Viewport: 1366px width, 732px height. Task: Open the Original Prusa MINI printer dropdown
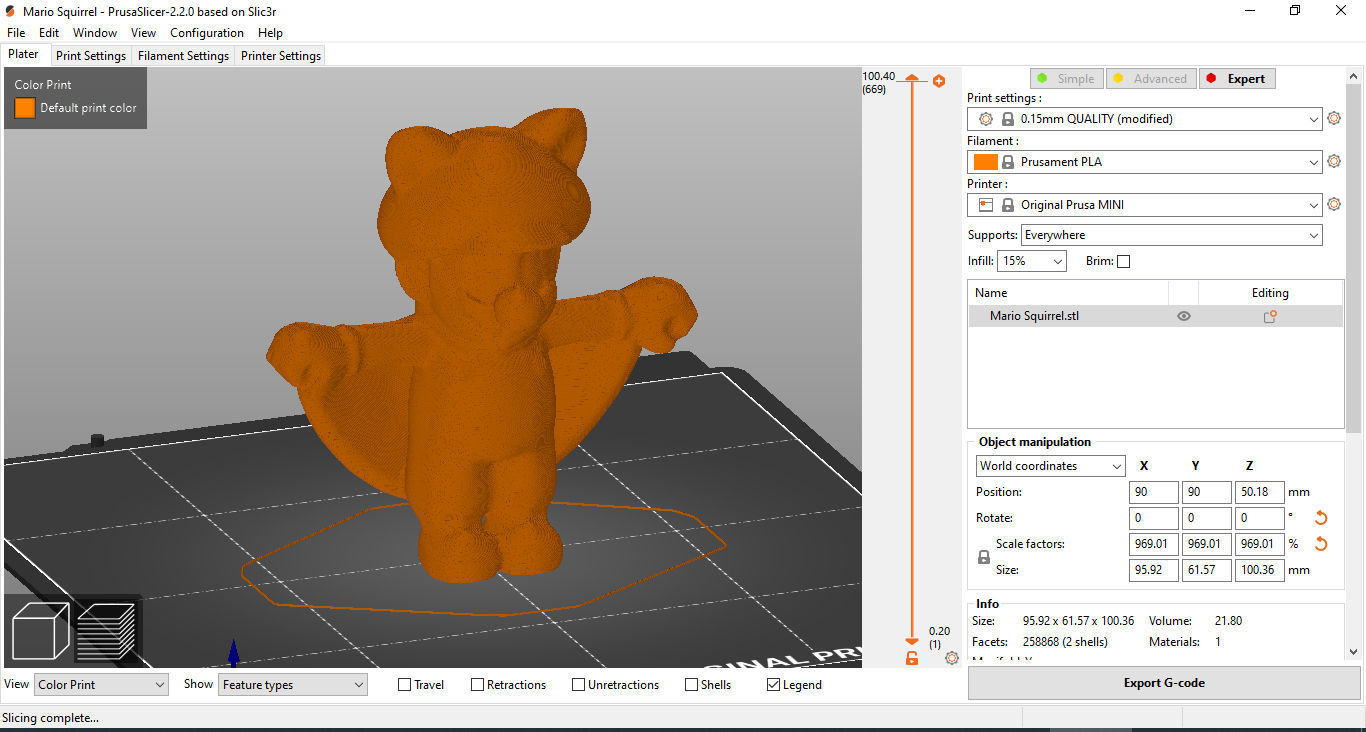(1145, 205)
